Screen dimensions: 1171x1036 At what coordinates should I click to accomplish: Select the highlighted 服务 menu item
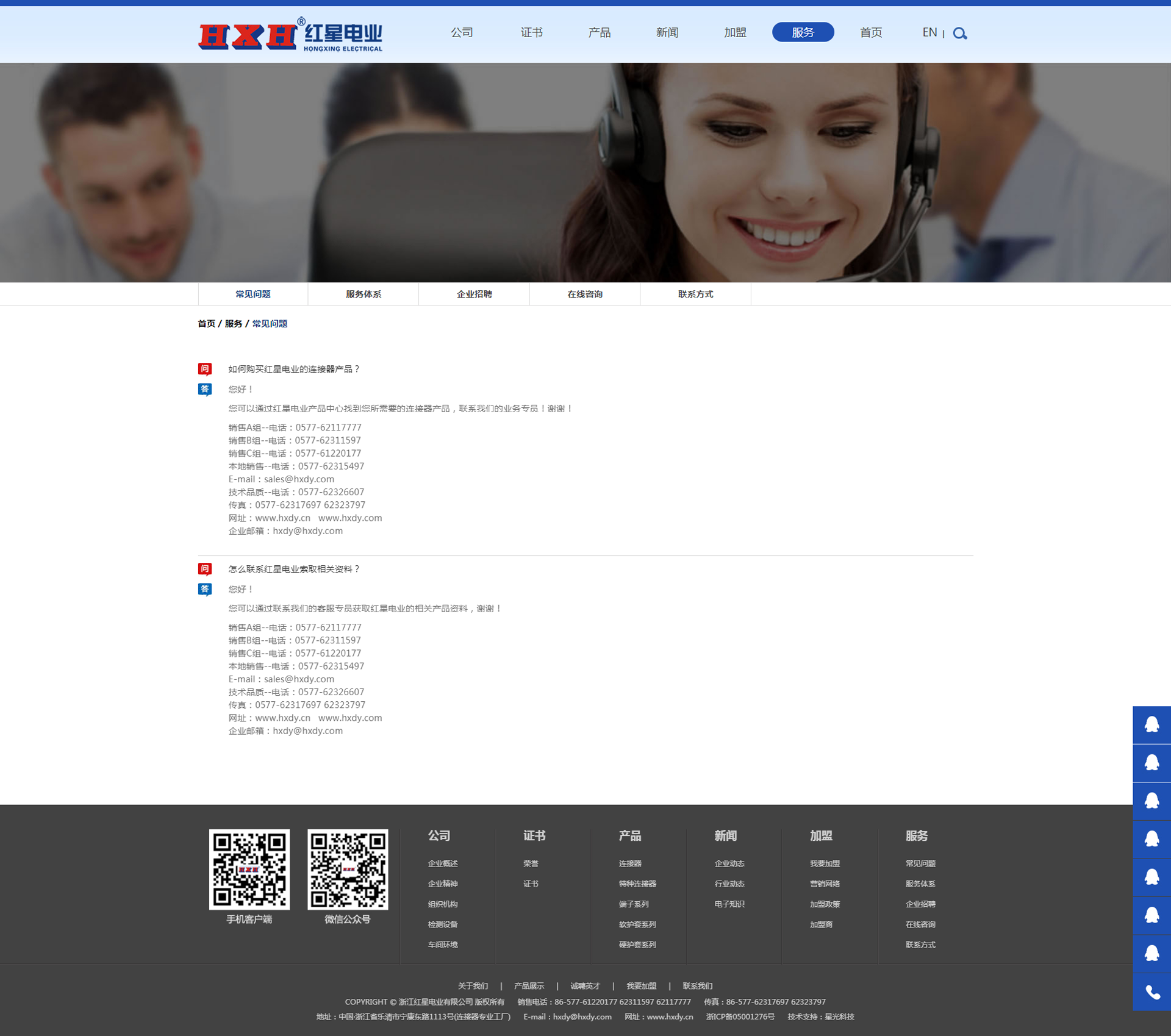click(803, 32)
